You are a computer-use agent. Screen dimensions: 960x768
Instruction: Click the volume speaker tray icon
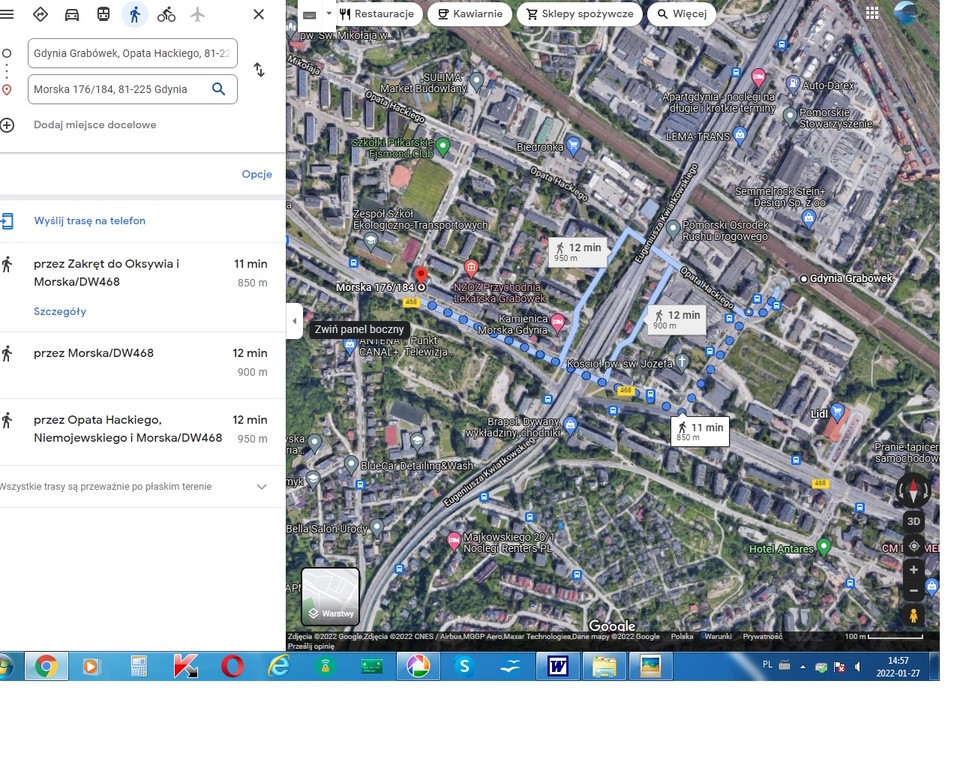pyautogui.click(x=858, y=667)
